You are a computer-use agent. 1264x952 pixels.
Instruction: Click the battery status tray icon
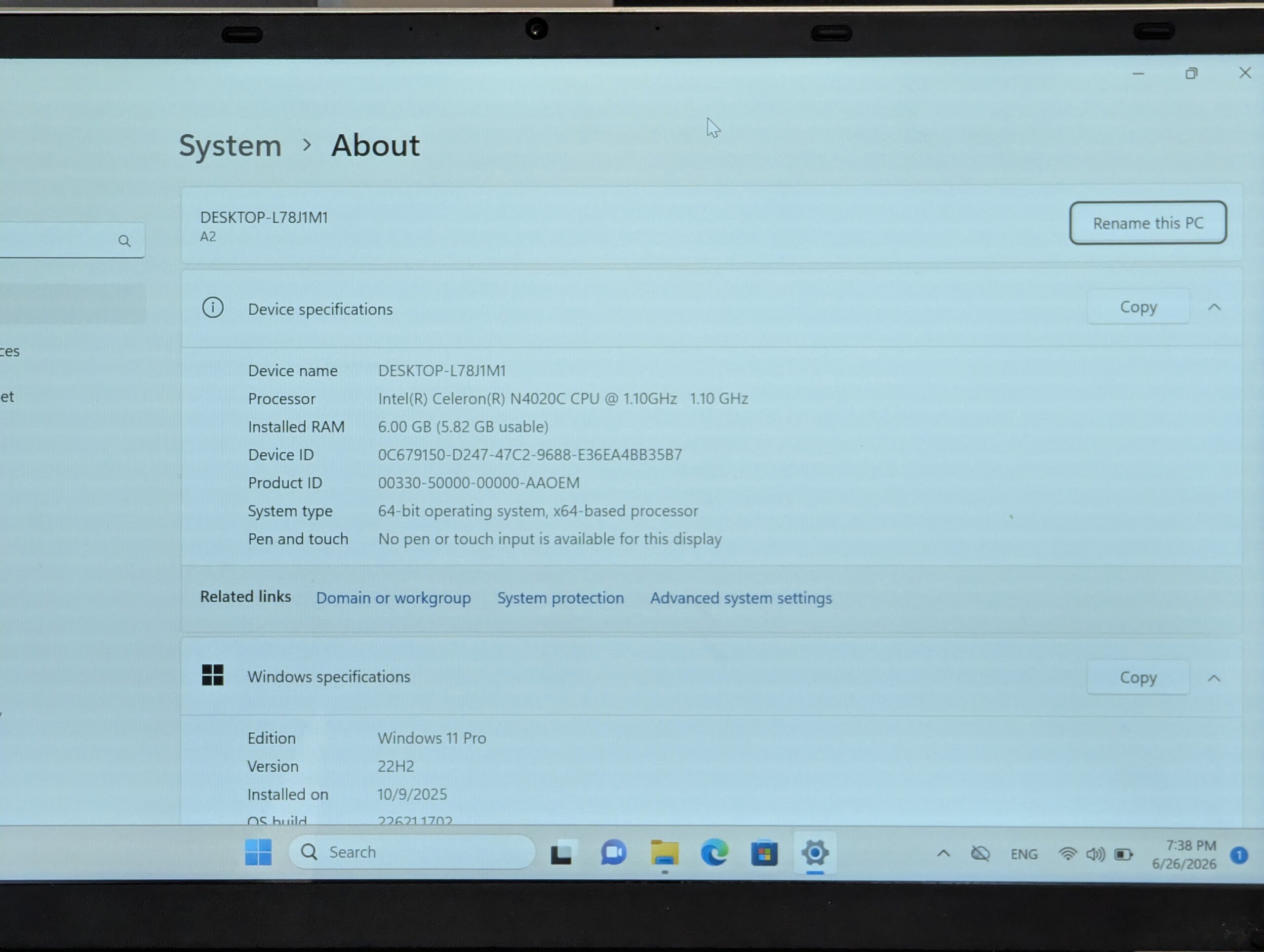pyautogui.click(x=1123, y=854)
